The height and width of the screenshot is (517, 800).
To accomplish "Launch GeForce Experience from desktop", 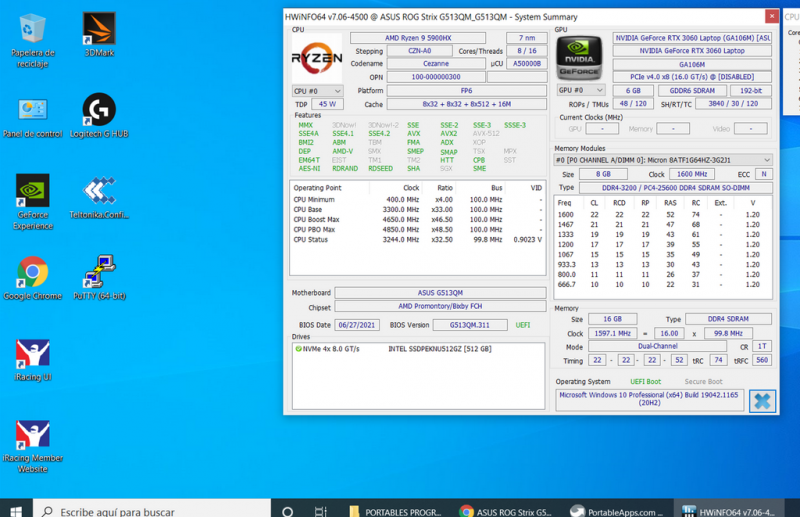I will click(33, 202).
